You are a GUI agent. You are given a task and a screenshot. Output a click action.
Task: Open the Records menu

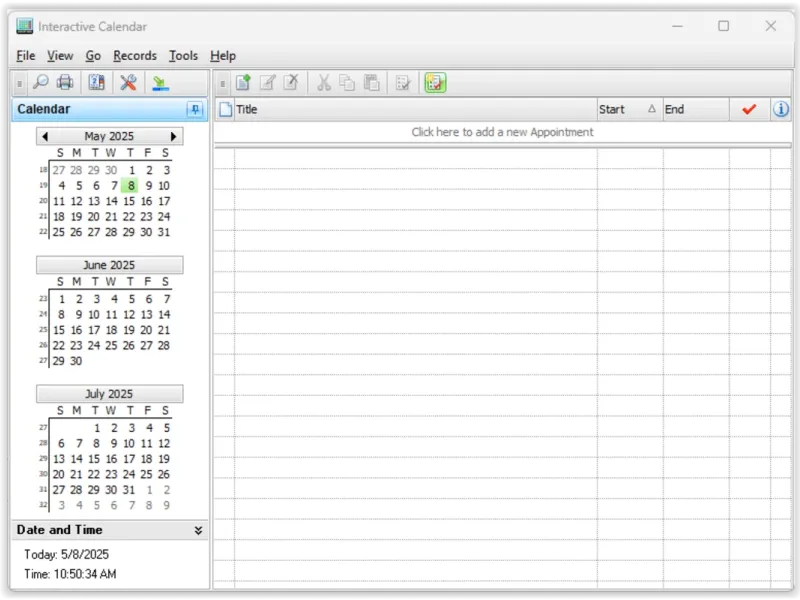(x=135, y=56)
